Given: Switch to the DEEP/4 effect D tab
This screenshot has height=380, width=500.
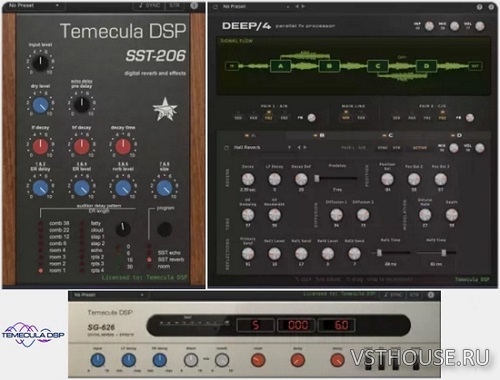Looking at the screenshot, I should 456,135.
